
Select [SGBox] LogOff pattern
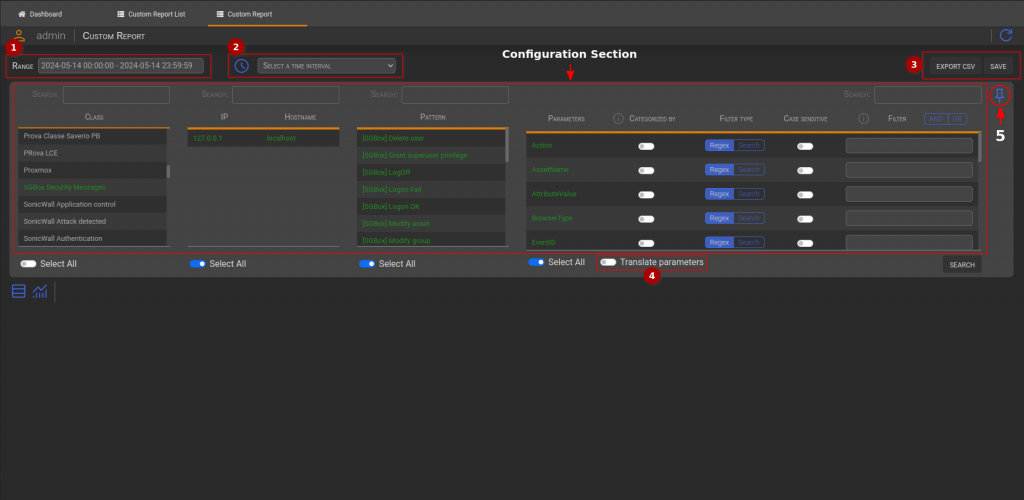pyautogui.click(x=431, y=172)
